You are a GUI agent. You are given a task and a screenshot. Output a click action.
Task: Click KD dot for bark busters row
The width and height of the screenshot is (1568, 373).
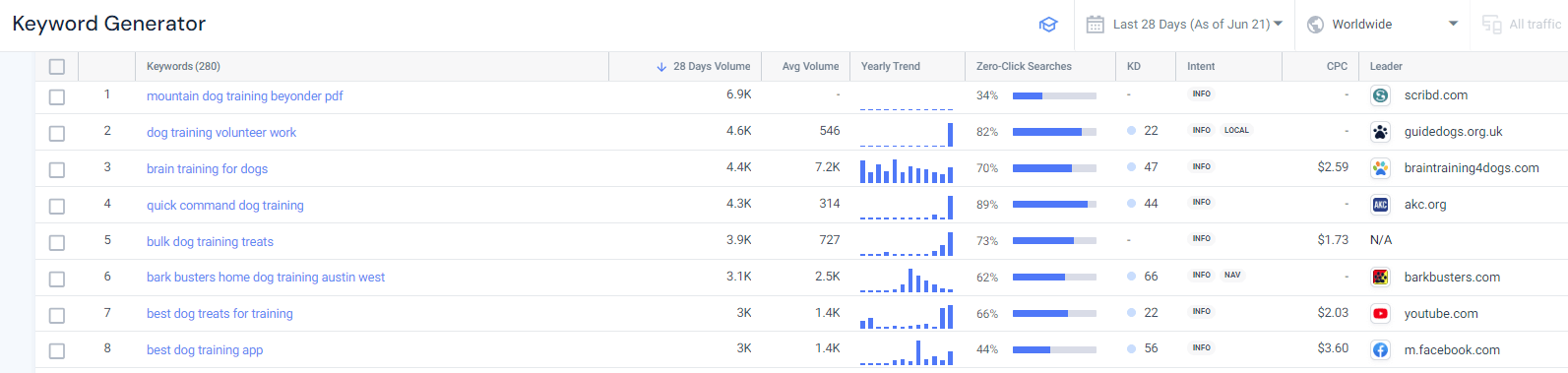click(1131, 277)
